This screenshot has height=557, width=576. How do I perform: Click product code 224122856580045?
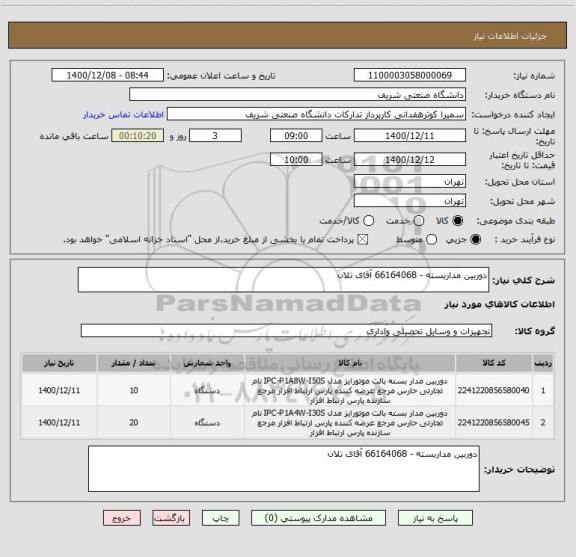tap(493, 423)
